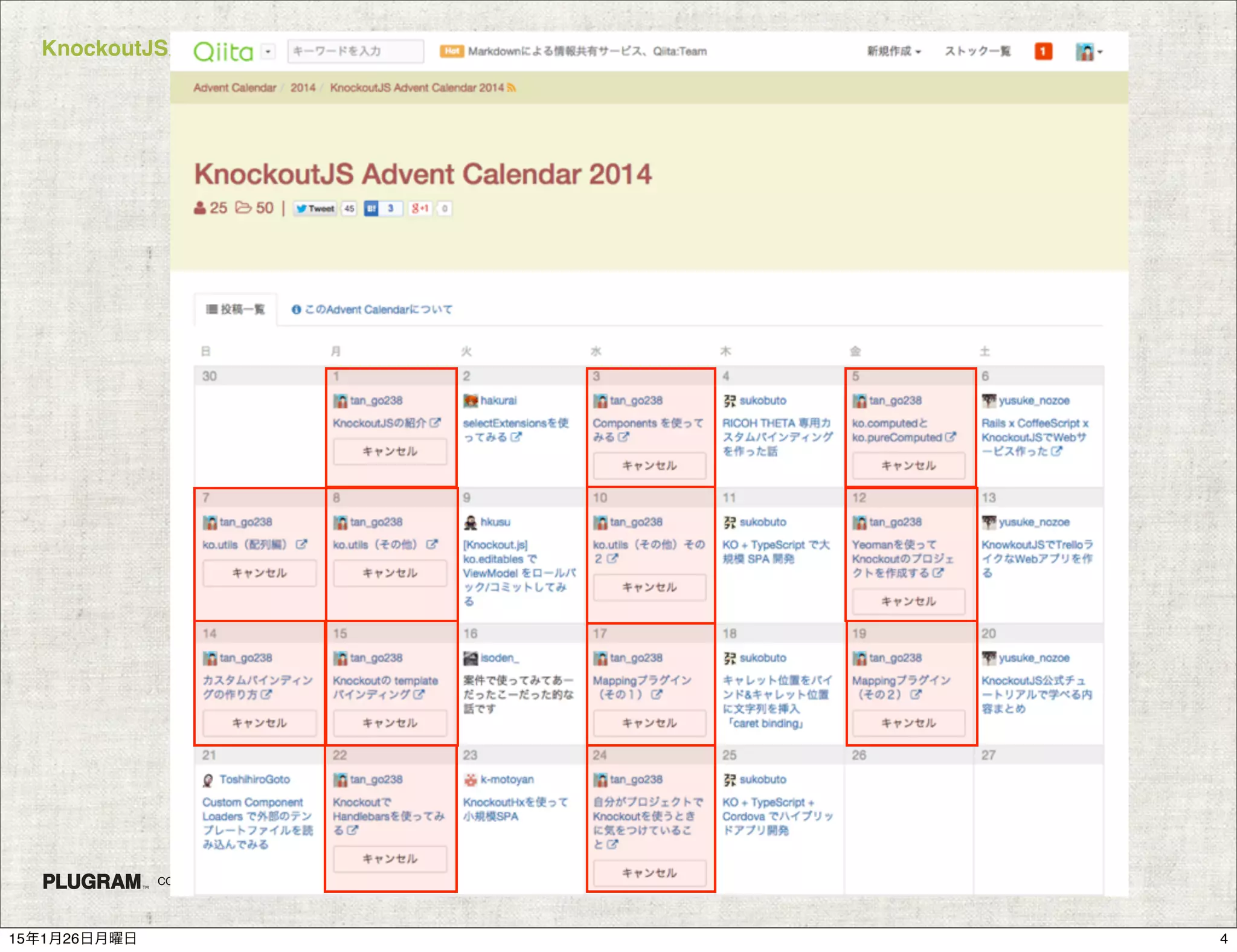Open カスタムバインディングの作り方 article
The image size is (1237, 952).
tap(258, 687)
